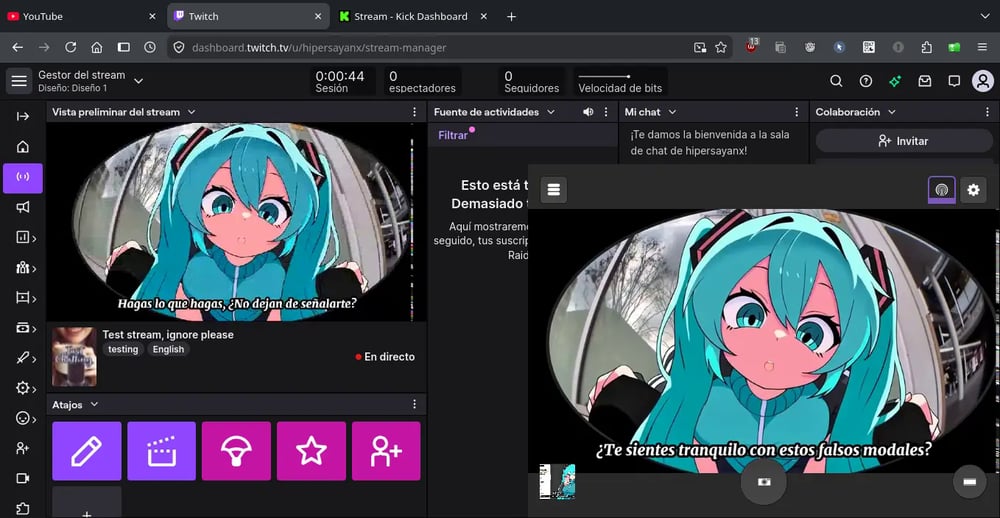Open the Firefox application menu
This screenshot has height=518, width=1000.
point(982,47)
